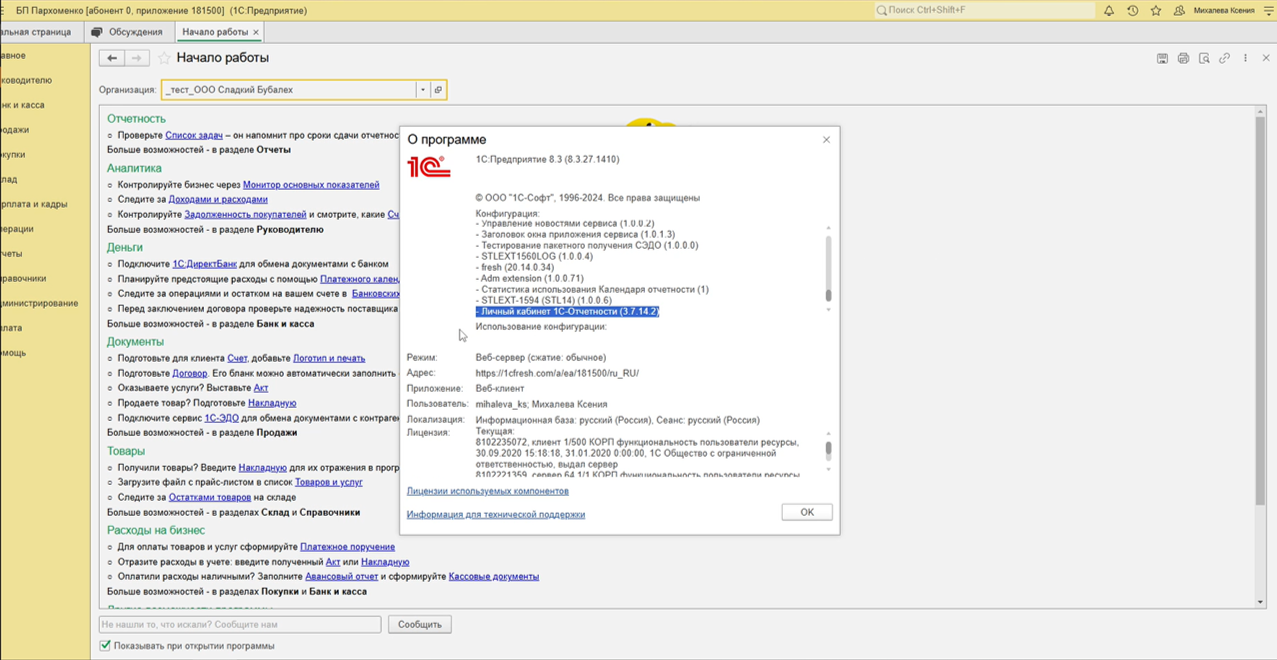
Task: Open Доходами и расходами link
Action: (x=218, y=199)
